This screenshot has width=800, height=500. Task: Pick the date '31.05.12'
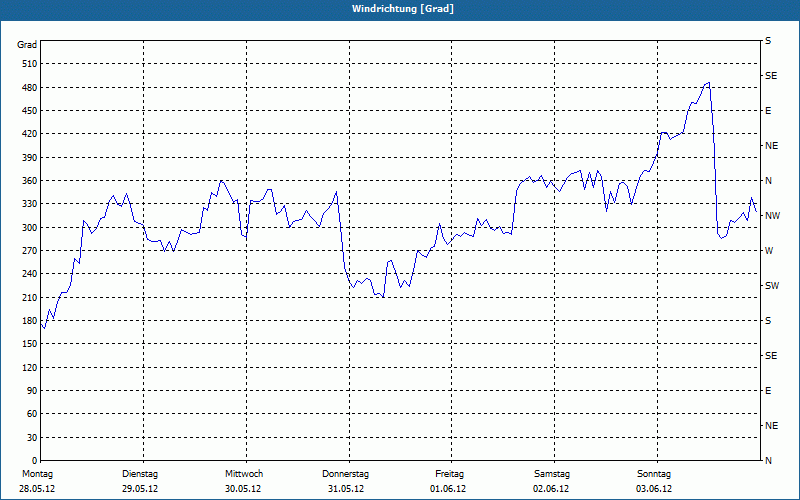(x=346, y=489)
